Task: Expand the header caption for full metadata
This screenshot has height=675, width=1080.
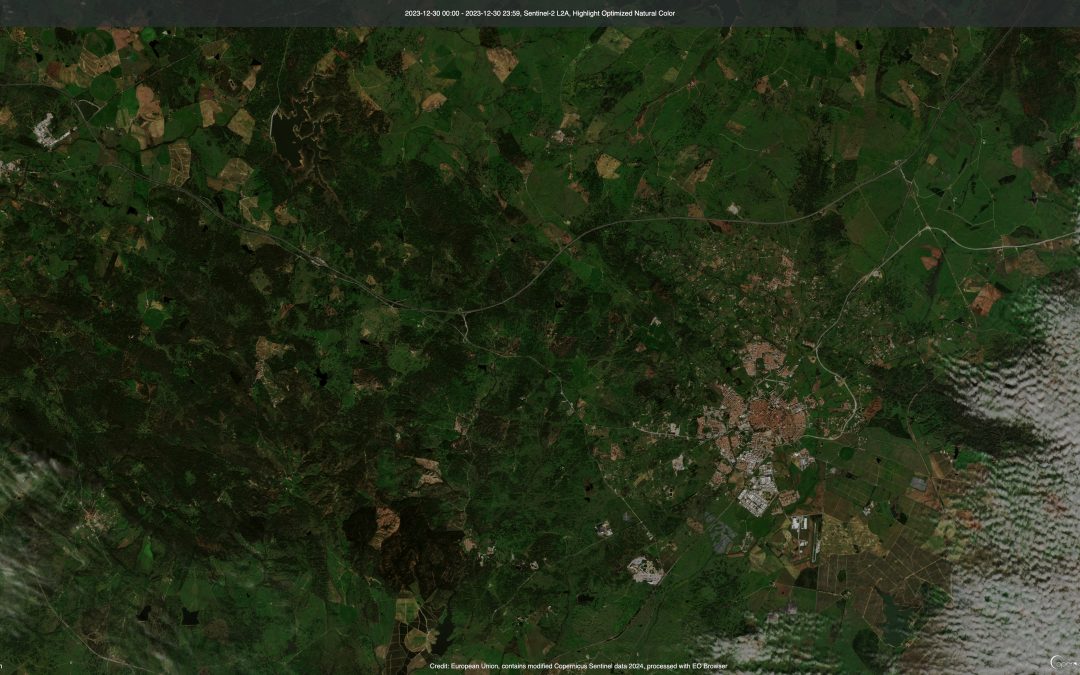Action: [540, 14]
